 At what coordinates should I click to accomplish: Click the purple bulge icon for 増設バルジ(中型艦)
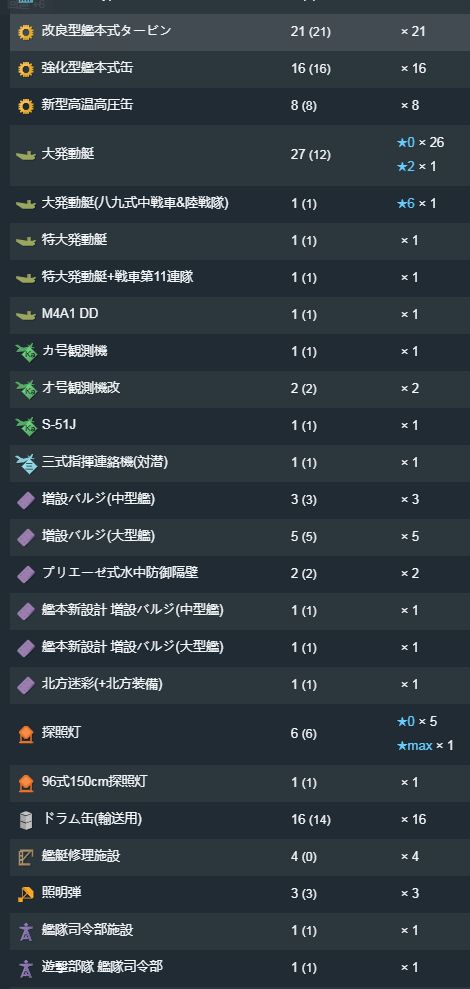coord(25,500)
